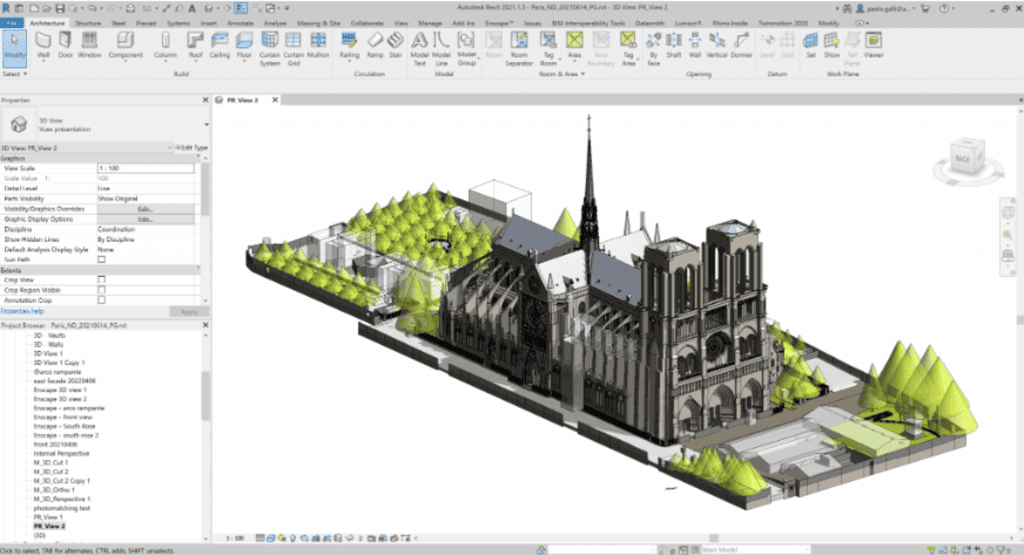This screenshot has height=555, width=1024.
Task: Click the View Scale 1 : 100 field
Action: 145,168
